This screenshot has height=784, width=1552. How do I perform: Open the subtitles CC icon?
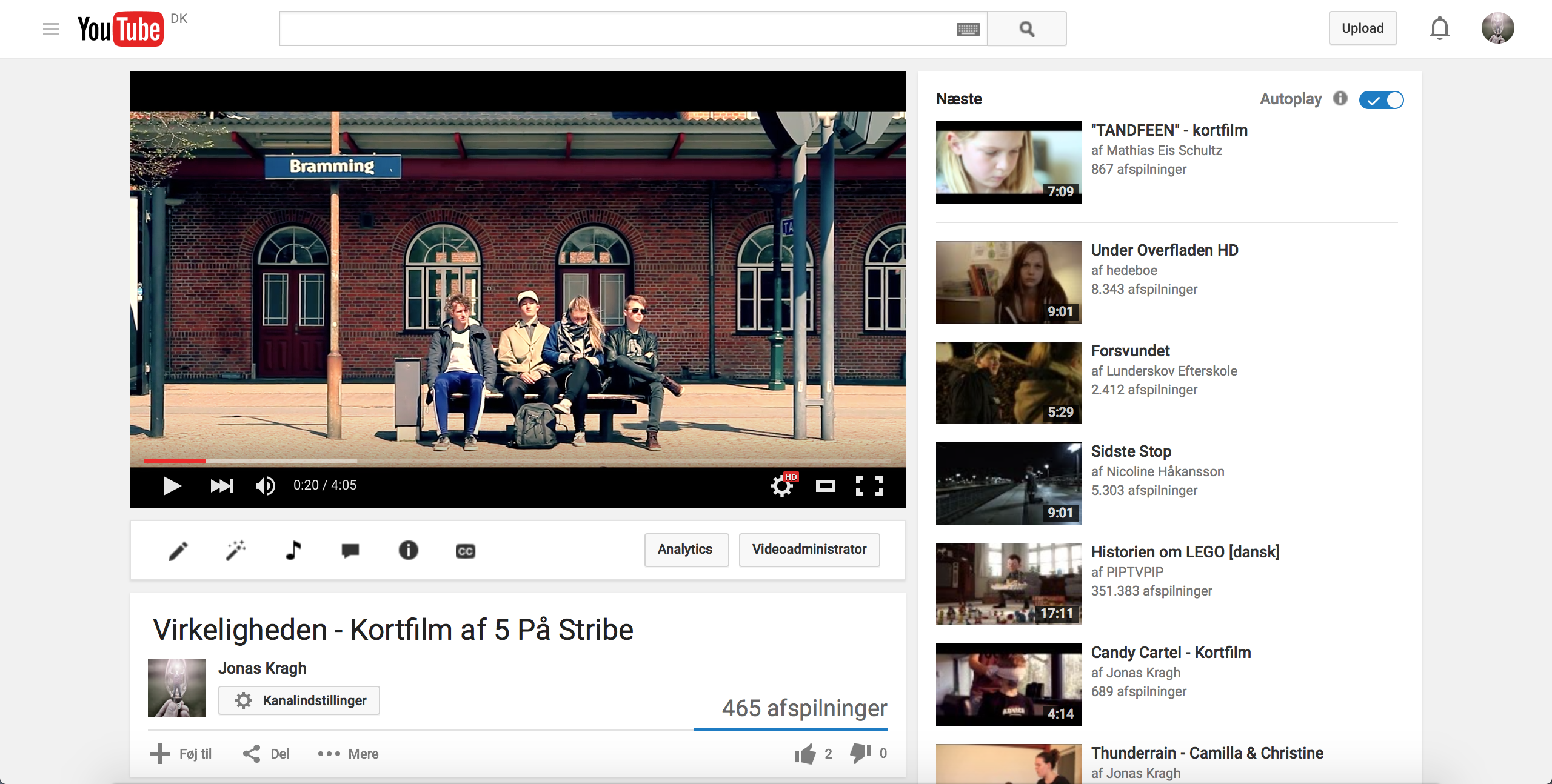click(x=465, y=551)
